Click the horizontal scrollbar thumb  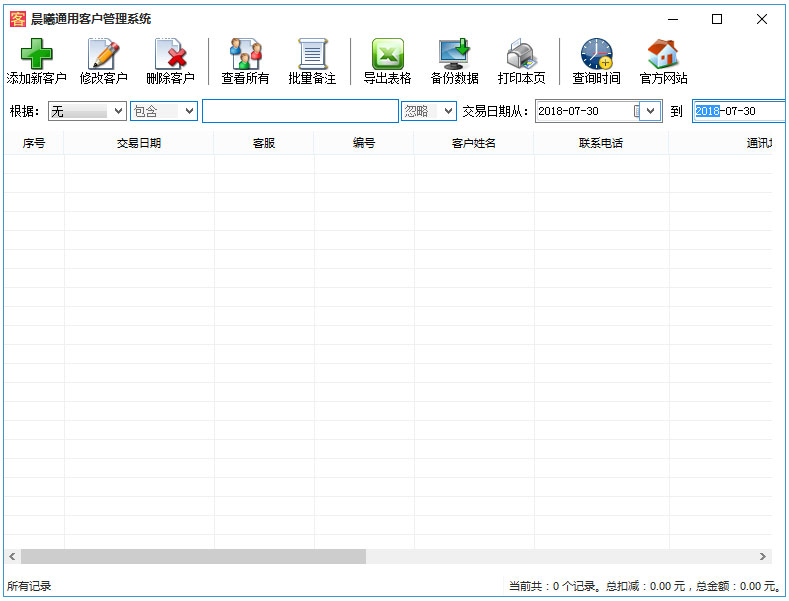(x=193, y=556)
